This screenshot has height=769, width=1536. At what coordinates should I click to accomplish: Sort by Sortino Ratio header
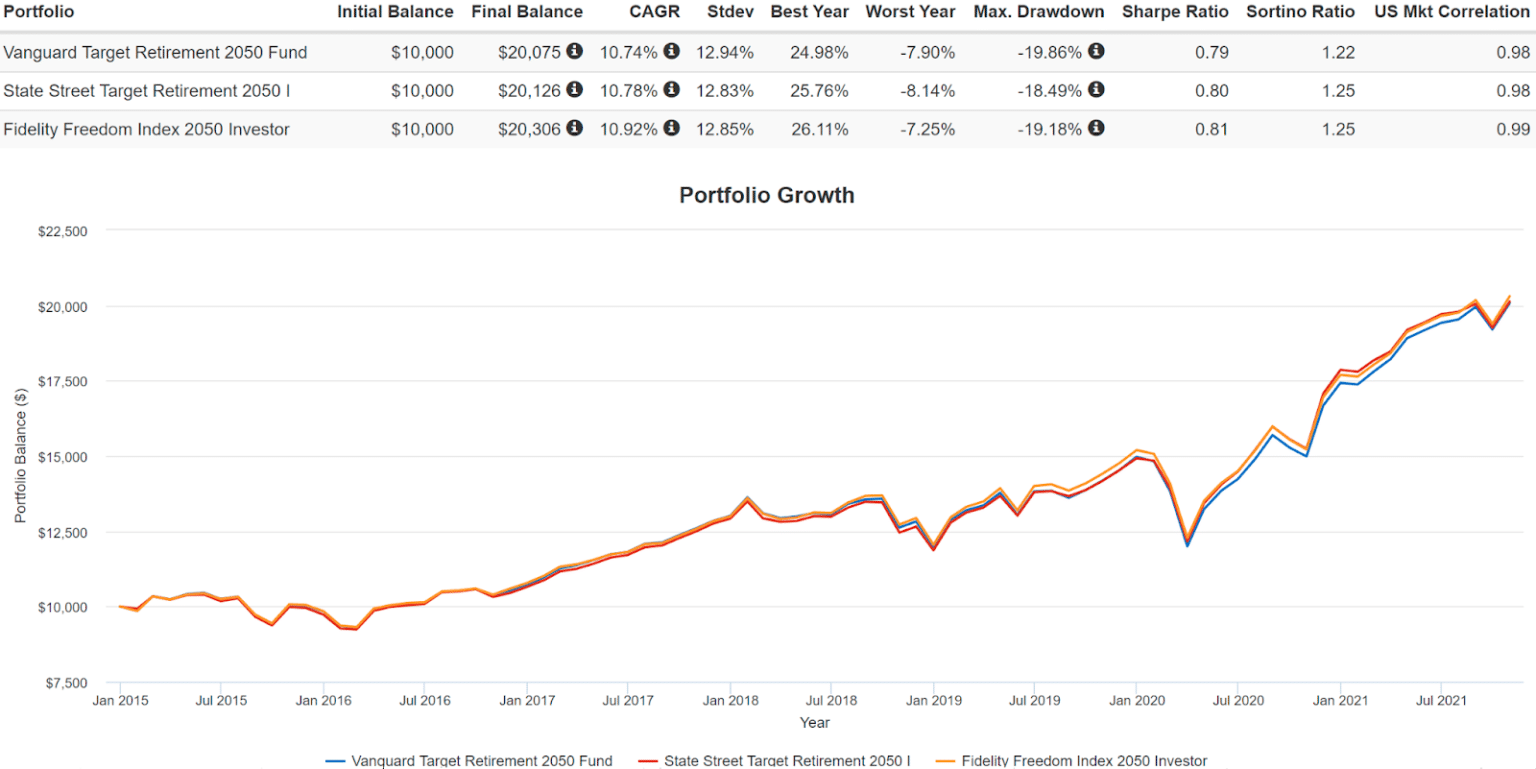(1300, 12)
